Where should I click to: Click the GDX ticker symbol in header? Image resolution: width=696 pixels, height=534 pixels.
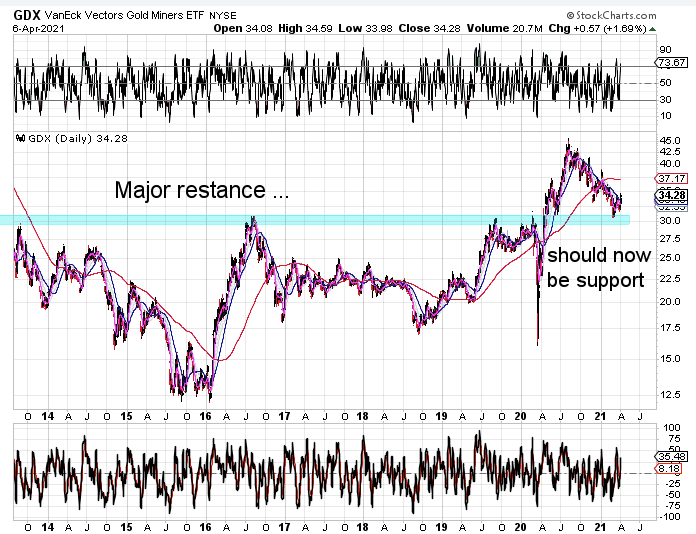click(27, 13)
